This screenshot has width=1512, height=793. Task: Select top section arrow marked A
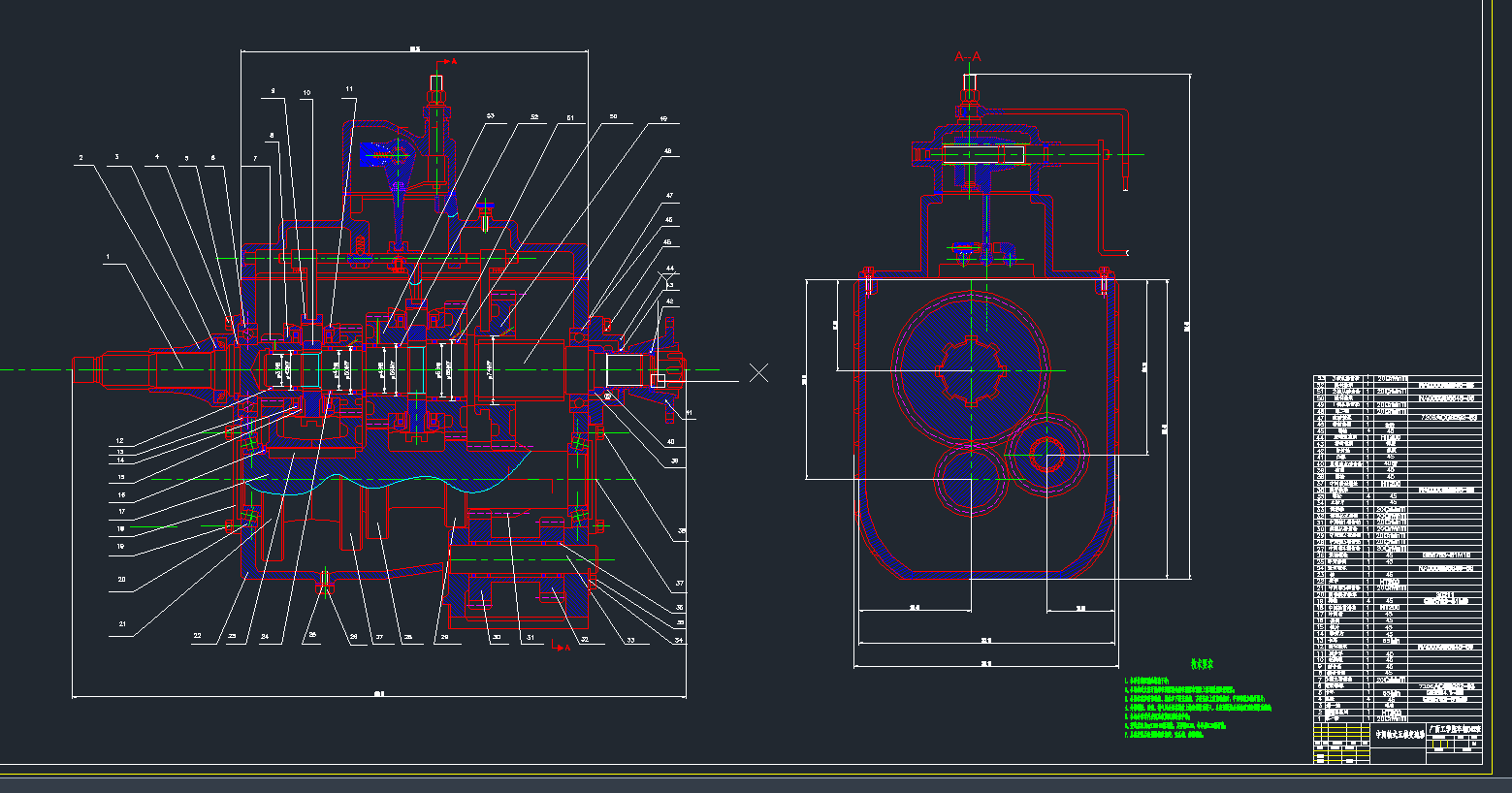447,61
